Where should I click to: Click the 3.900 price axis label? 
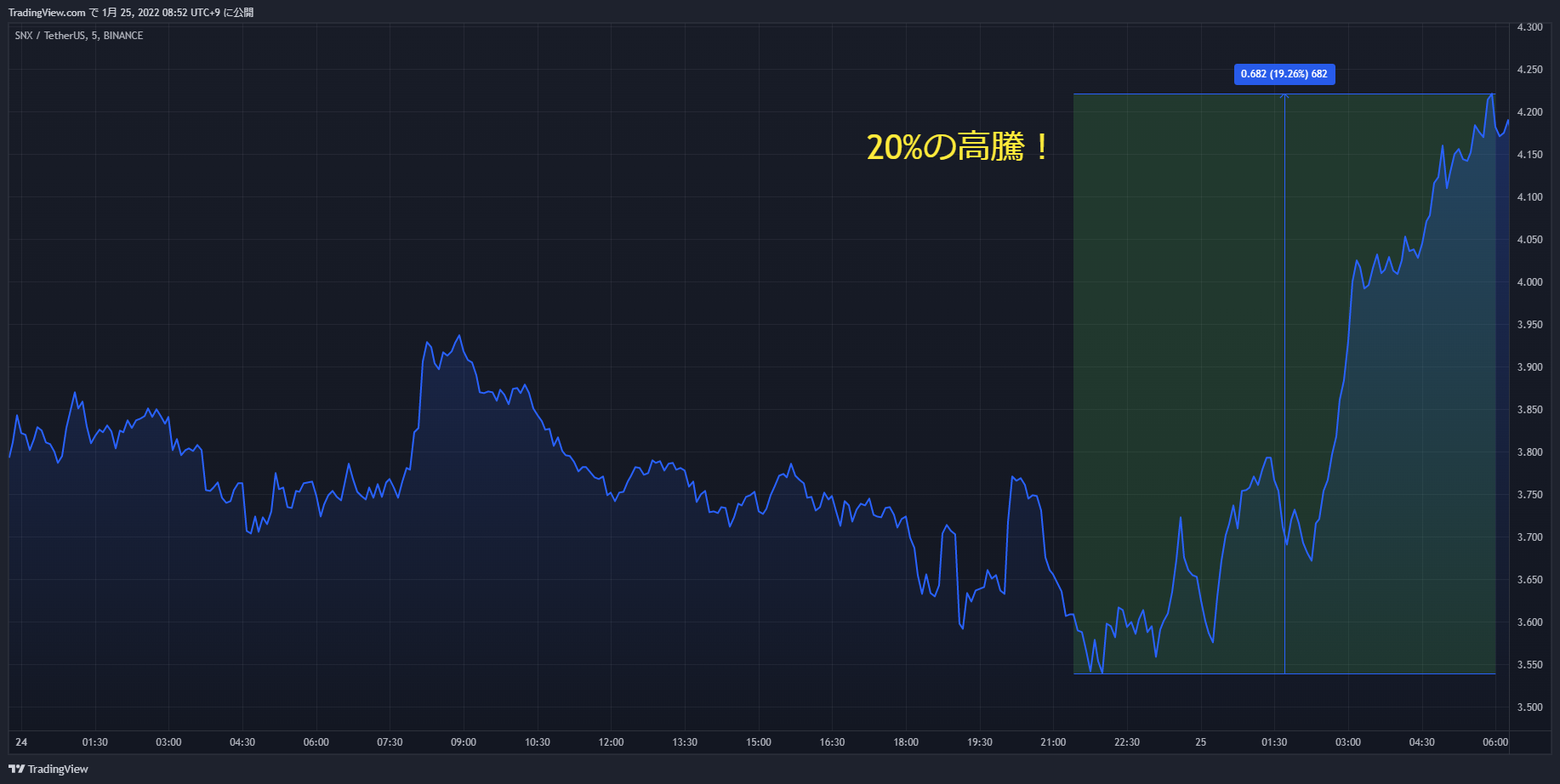[1529, 367]
